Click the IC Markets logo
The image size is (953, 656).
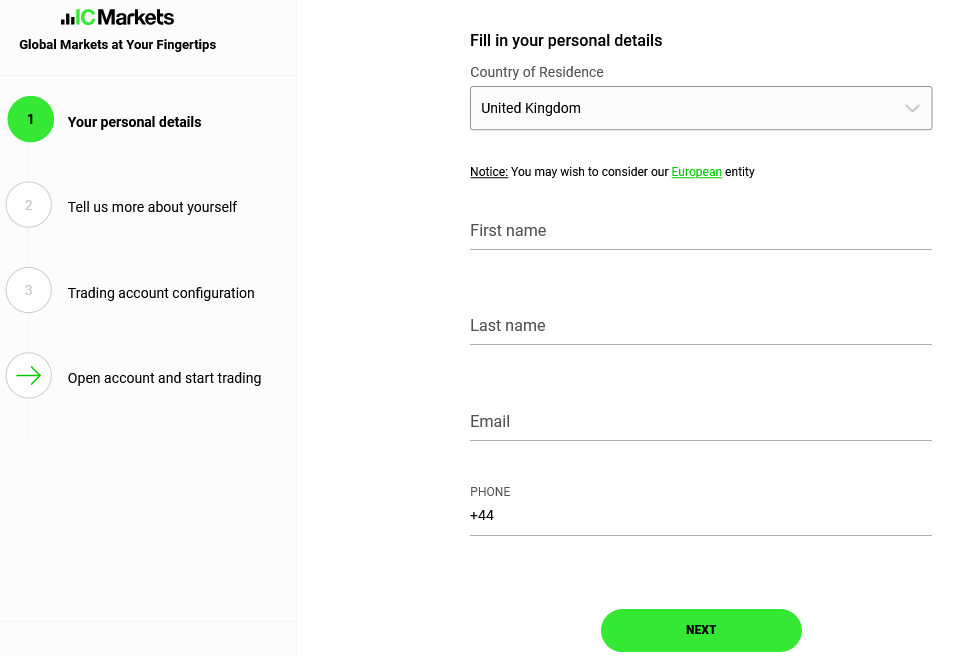point(117,18)
